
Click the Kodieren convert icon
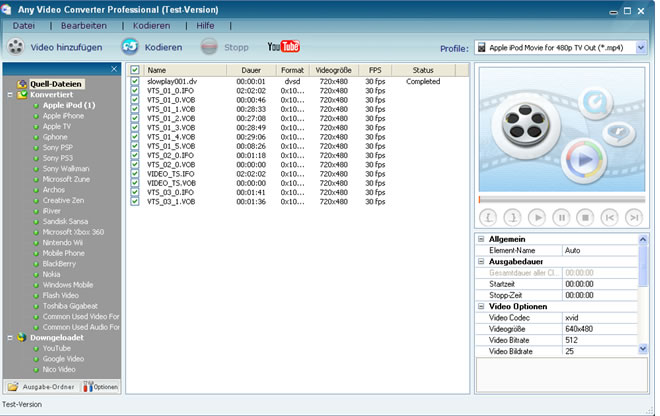tap(130, 47)
